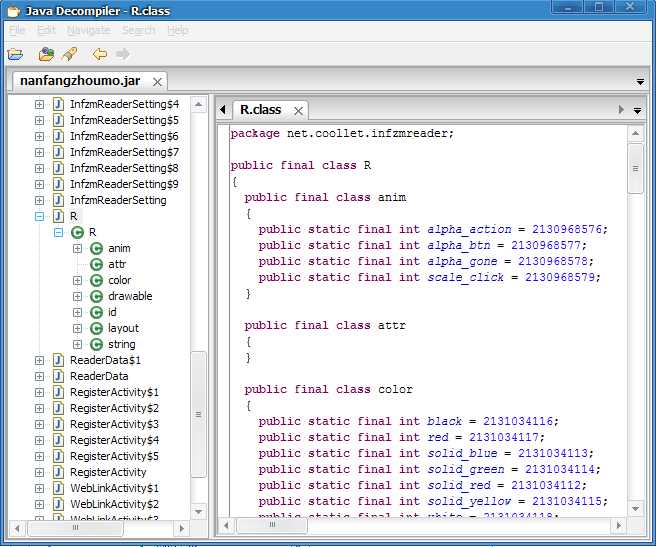Expand the InfzmReaderSetting$9 node
This screenshot has height=547, width=656.
[39, 185]
